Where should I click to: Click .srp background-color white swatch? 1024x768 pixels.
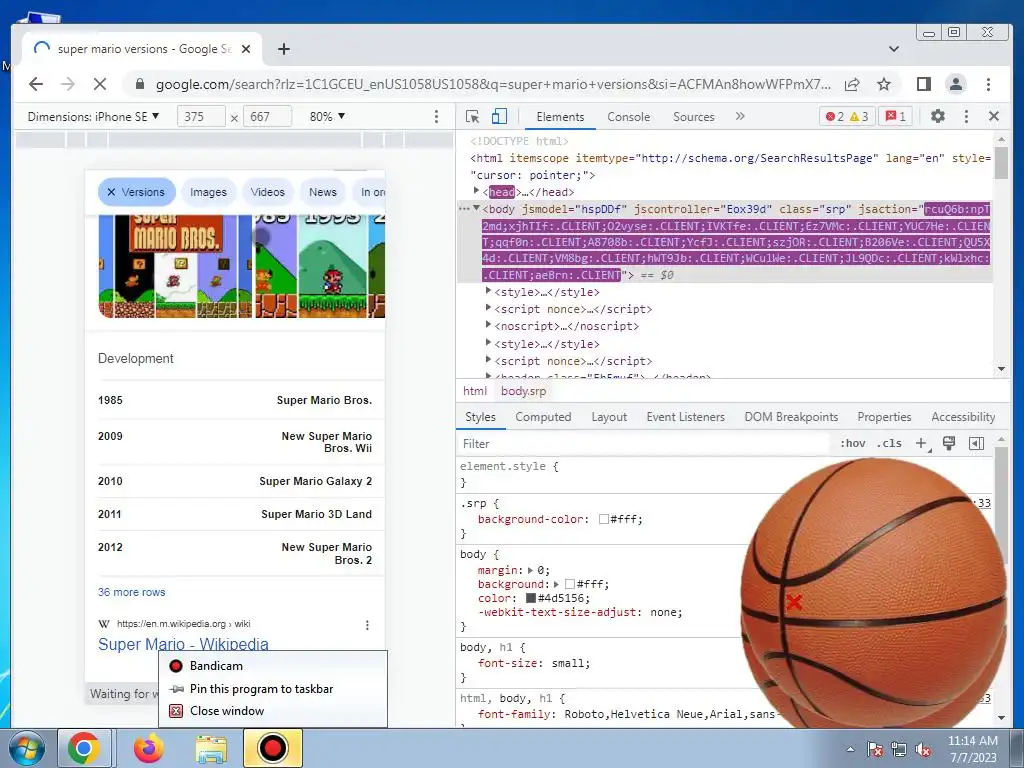(x=603, y=519)
